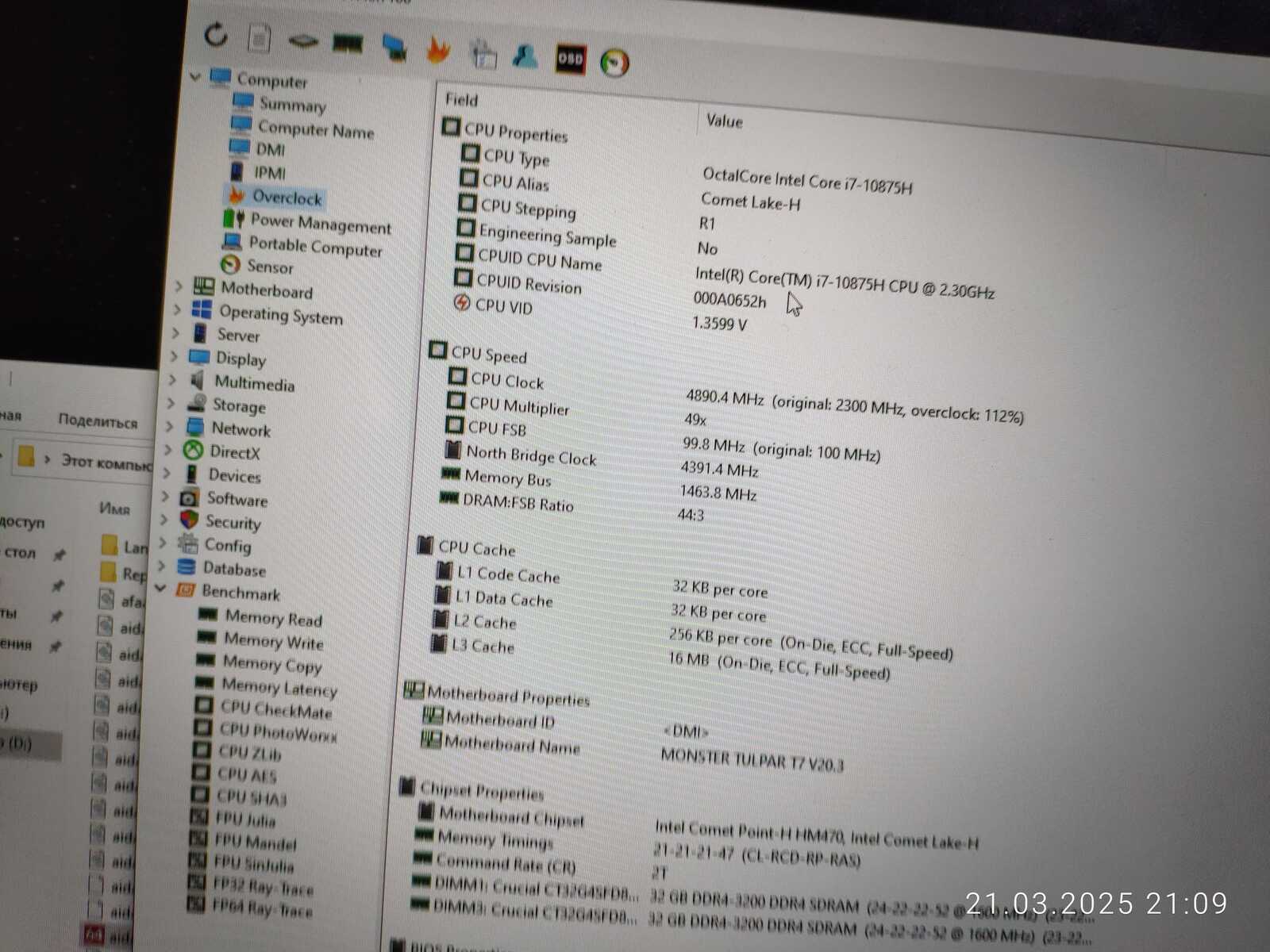Click the orange icon beside Benchmark
This screenshot has height=952, width=1270.
(x=185, y=589)
